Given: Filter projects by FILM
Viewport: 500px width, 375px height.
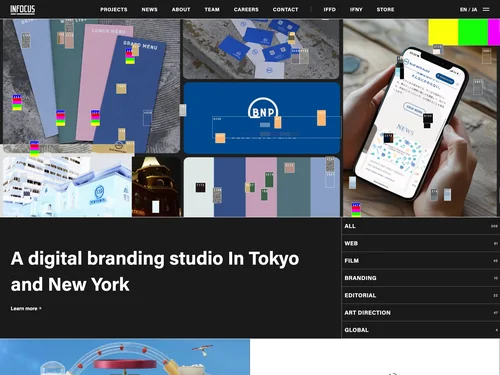Looking at the screenshot, I should 421,261.
